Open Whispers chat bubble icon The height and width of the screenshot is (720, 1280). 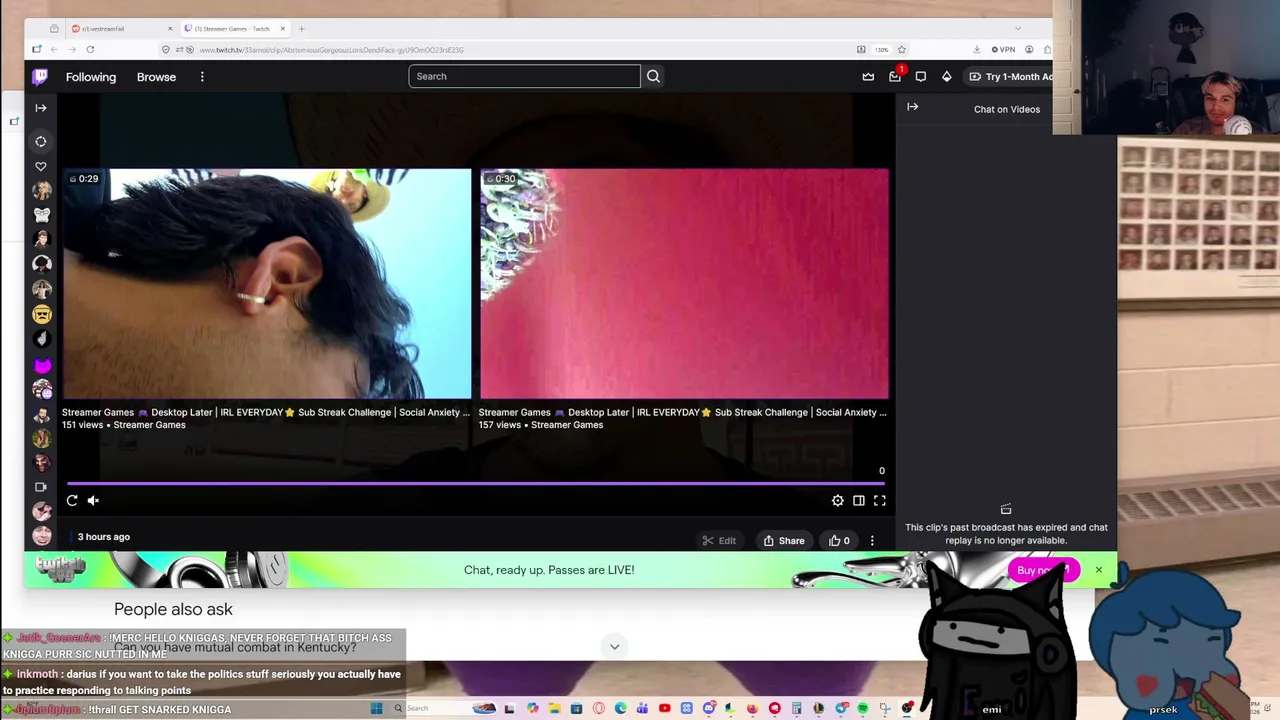pyautogui.click(x=920, y=76)
